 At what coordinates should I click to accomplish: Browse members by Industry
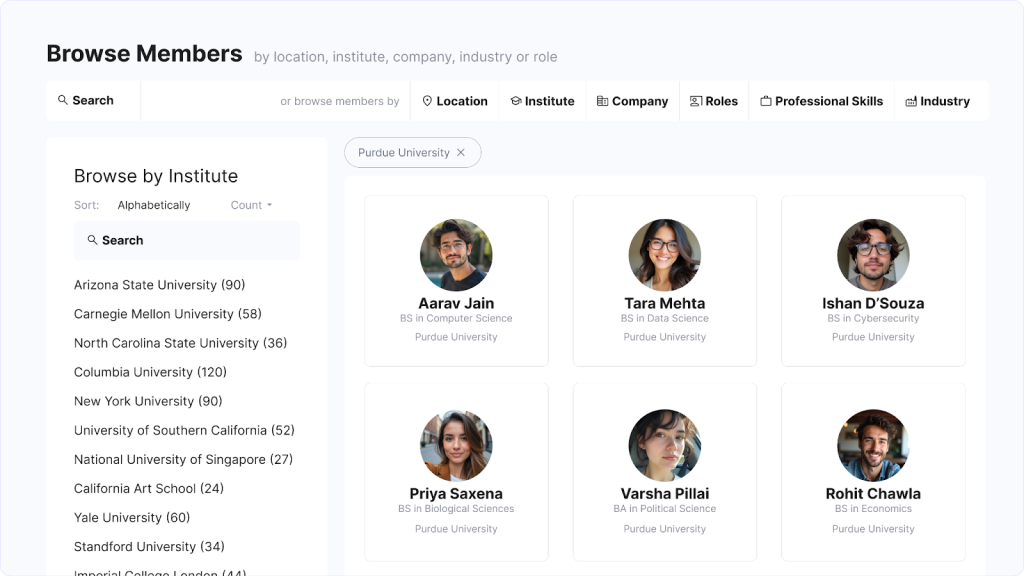pos(944,101)
